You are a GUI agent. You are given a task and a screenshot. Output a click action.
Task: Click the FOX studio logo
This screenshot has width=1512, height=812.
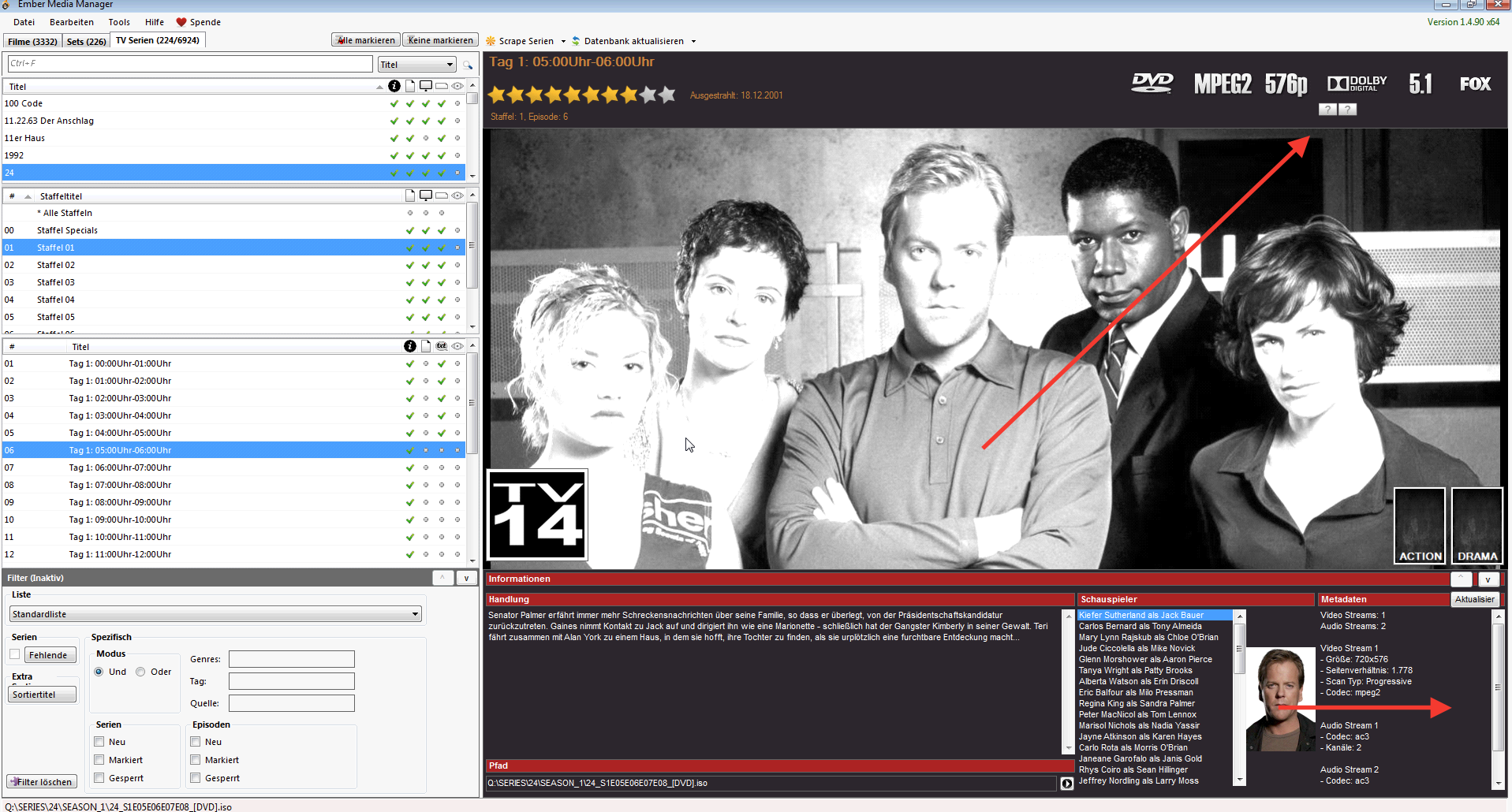[1475, 84]
